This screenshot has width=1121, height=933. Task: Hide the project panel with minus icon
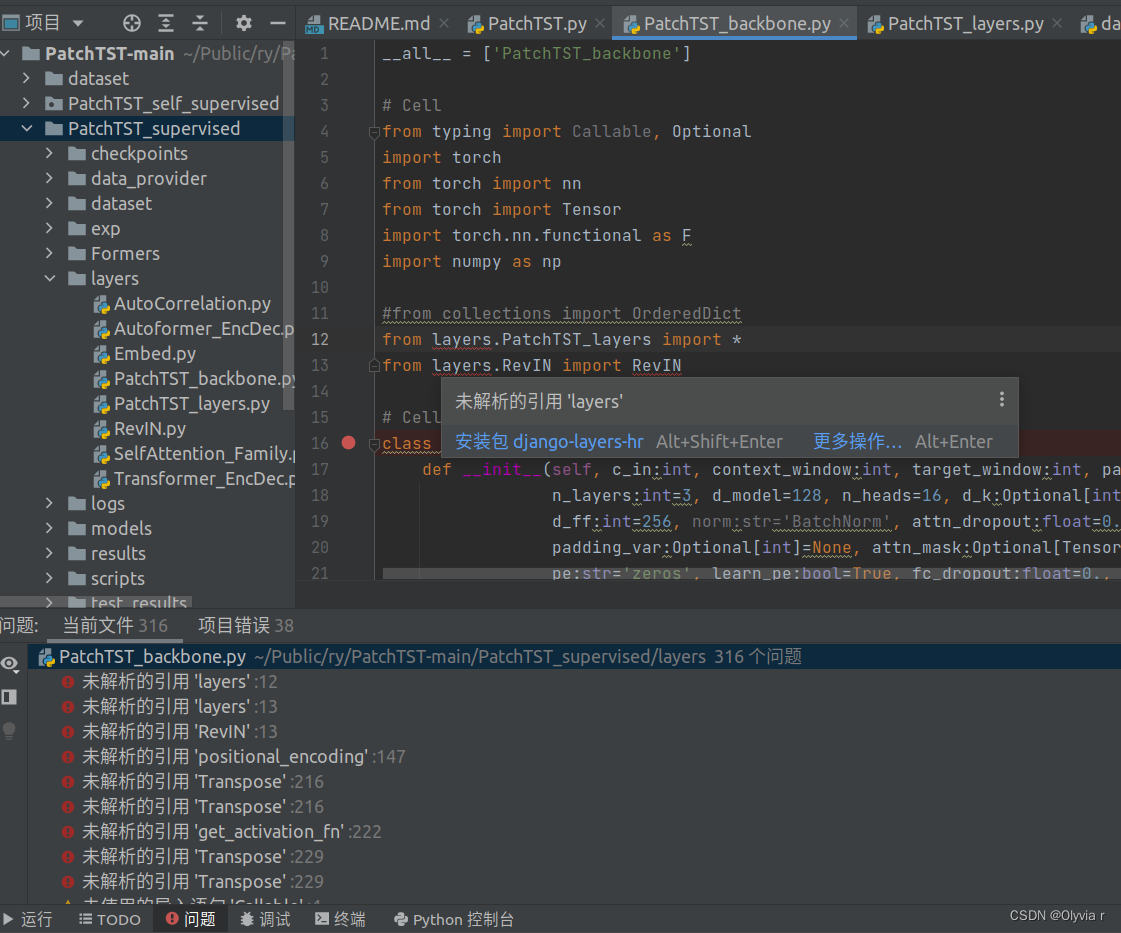point(278,24)
